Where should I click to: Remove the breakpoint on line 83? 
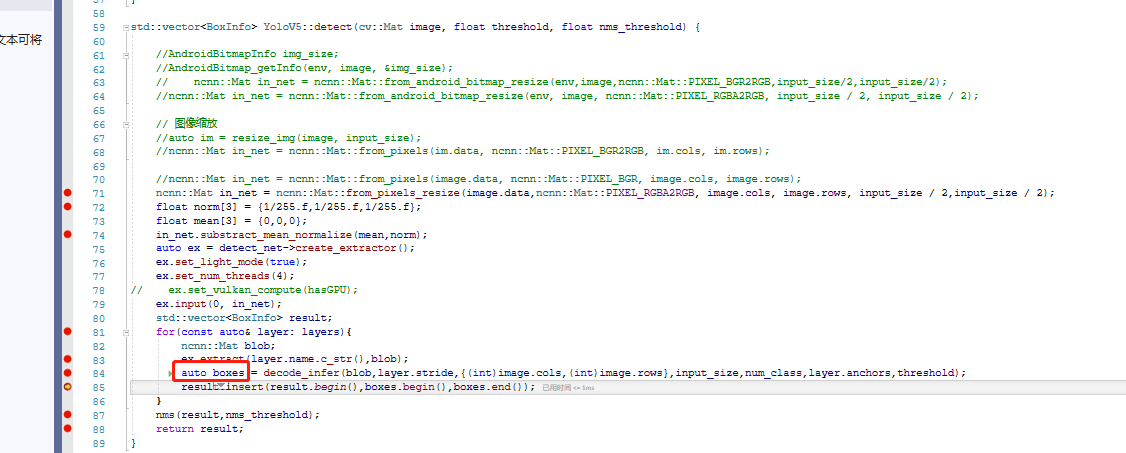(68, 359)
